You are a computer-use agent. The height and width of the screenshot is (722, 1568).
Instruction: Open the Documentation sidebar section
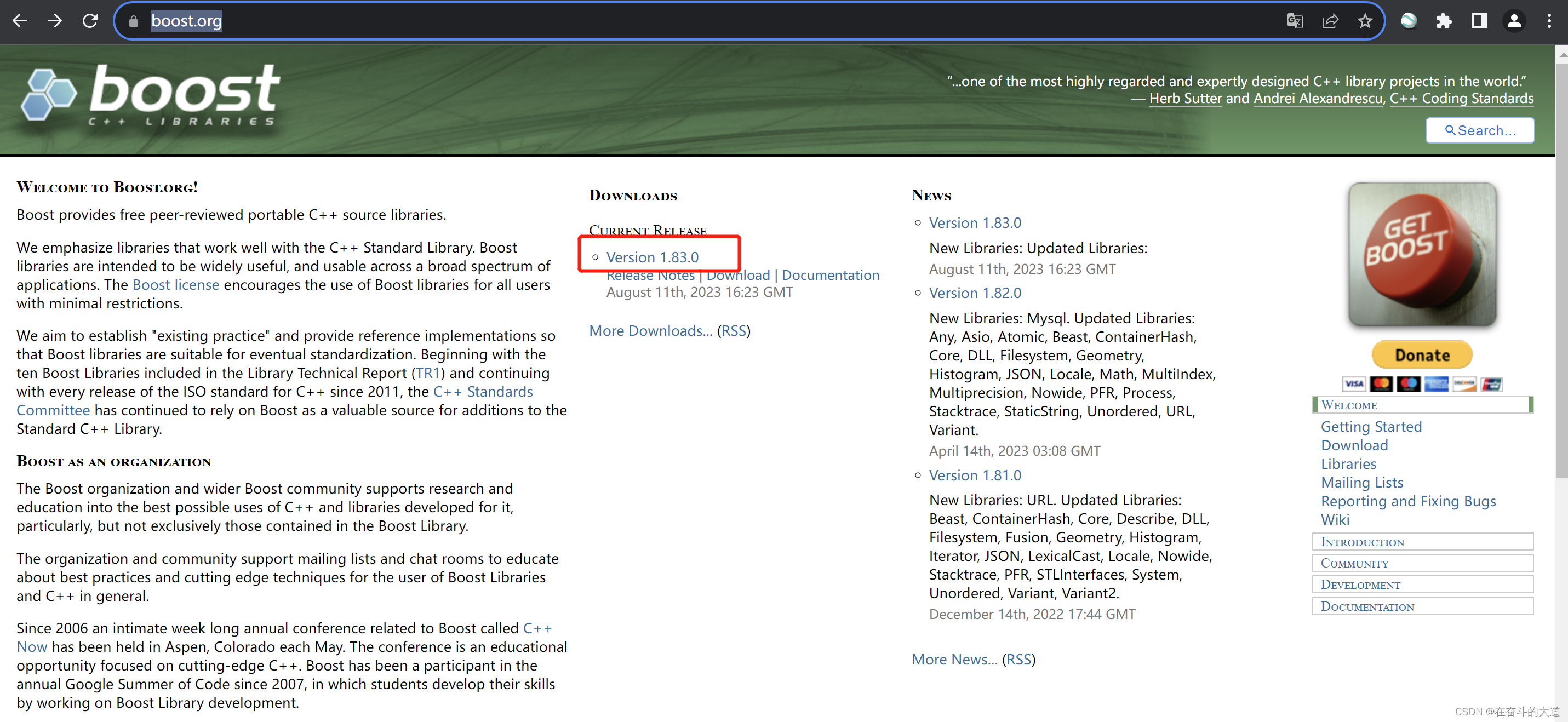[x=1367, y=606]
